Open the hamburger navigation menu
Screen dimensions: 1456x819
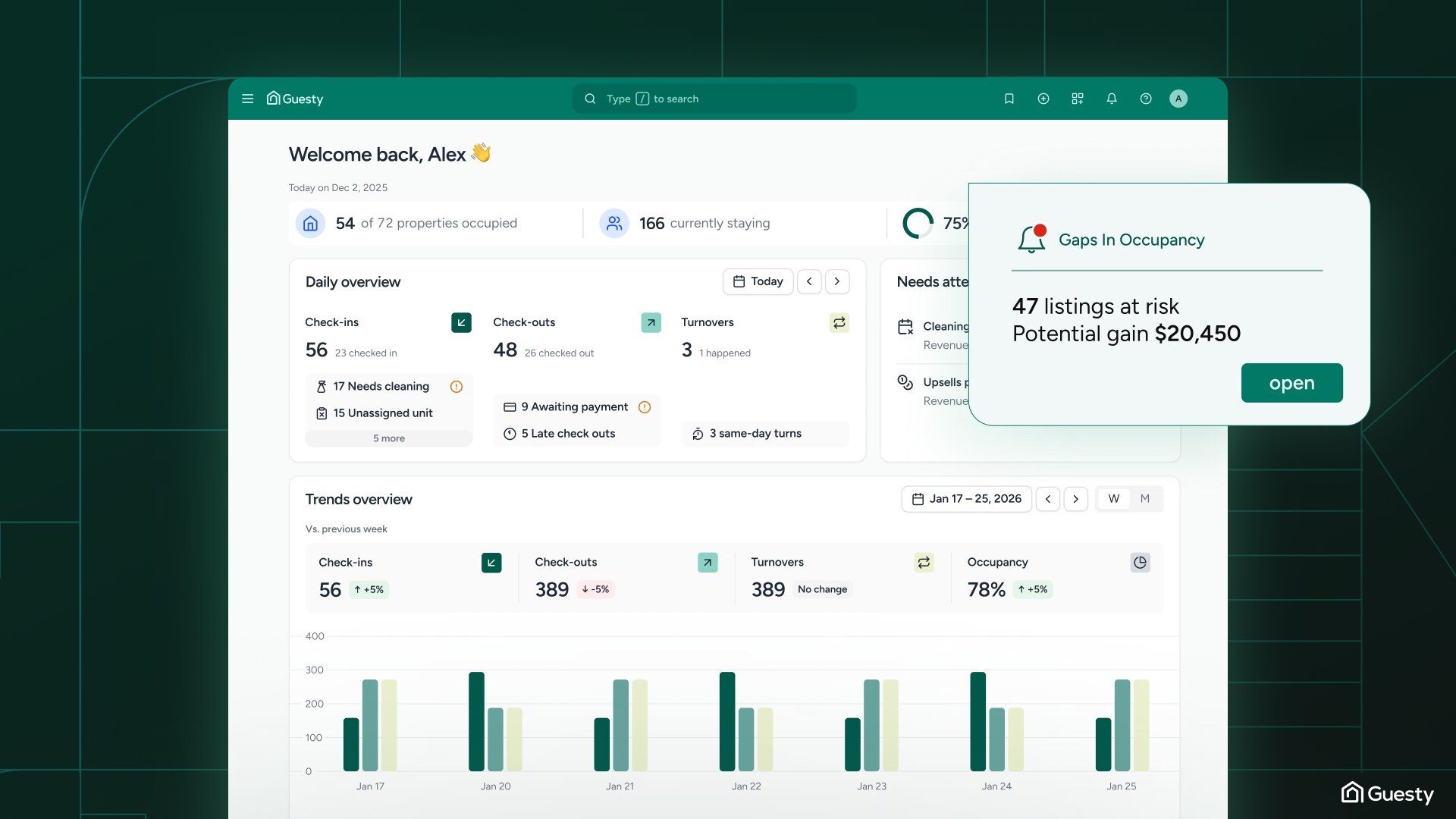[x=247, y=99]
